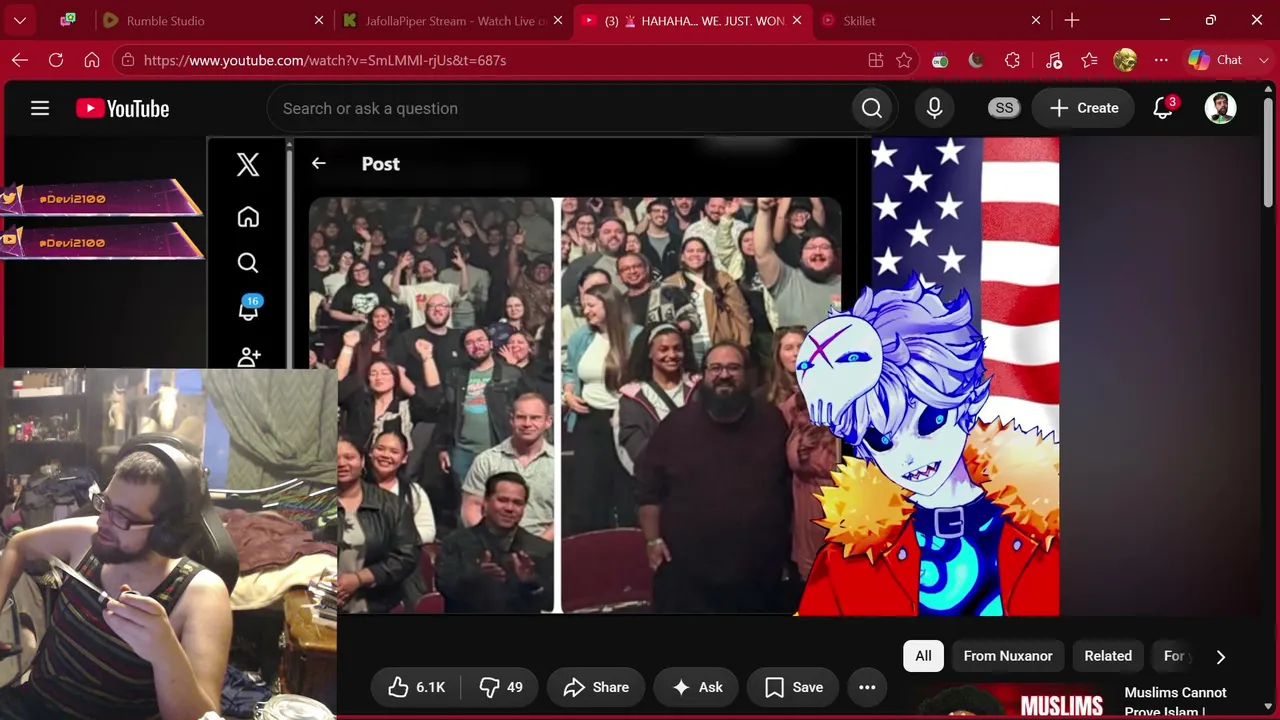
Task: Close the Skillet tab
Action: pos(1036,20)
